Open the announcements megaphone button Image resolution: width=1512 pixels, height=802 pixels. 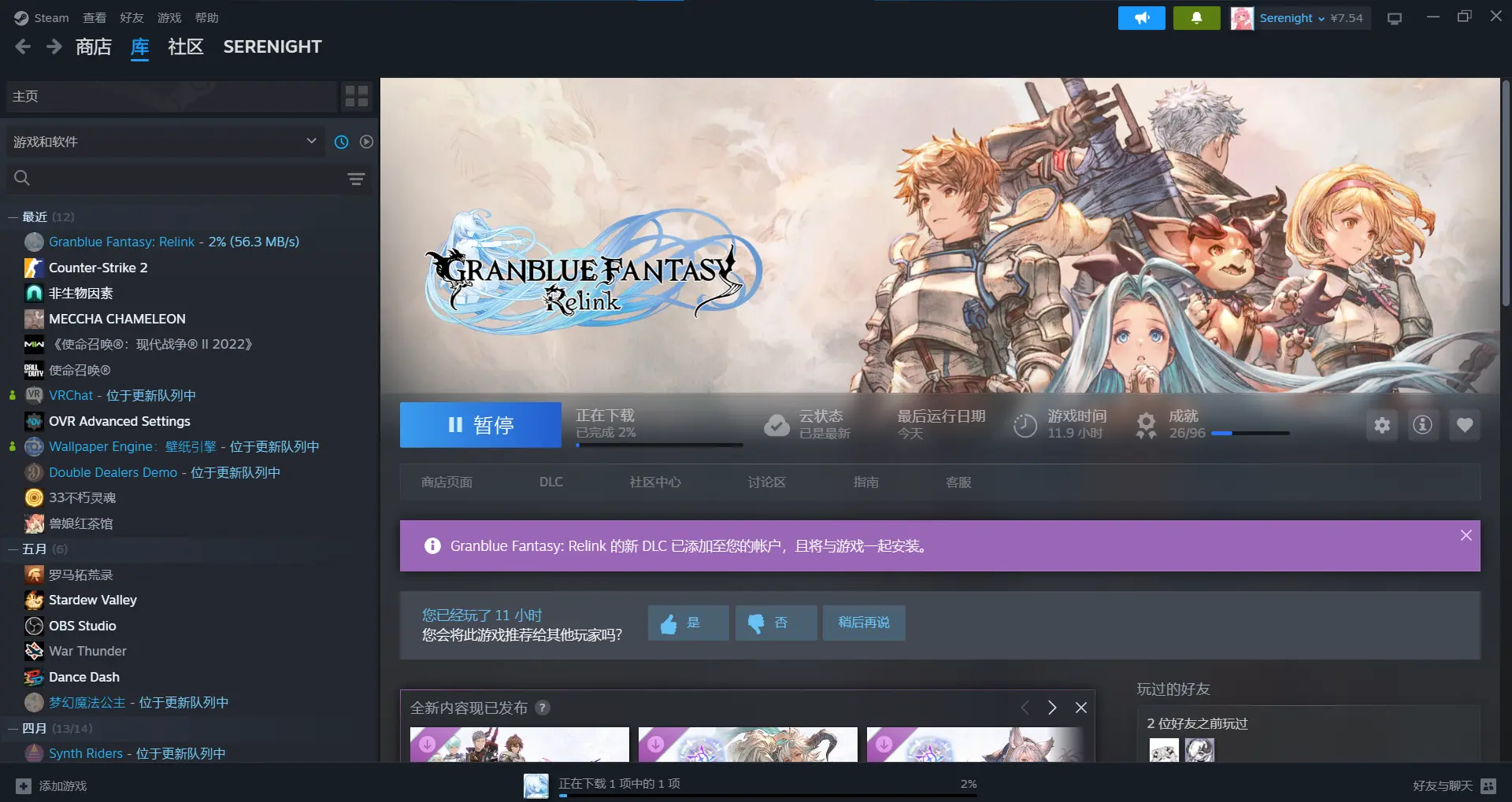point(1141,18)
